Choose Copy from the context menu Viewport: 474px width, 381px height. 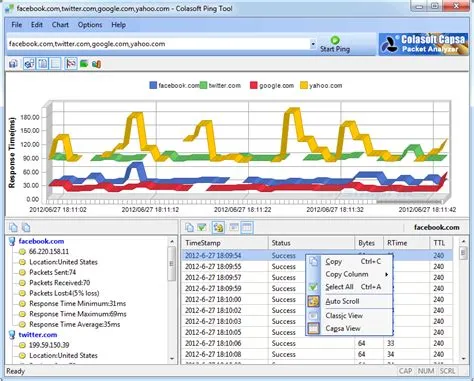click(x=349, y=262)
